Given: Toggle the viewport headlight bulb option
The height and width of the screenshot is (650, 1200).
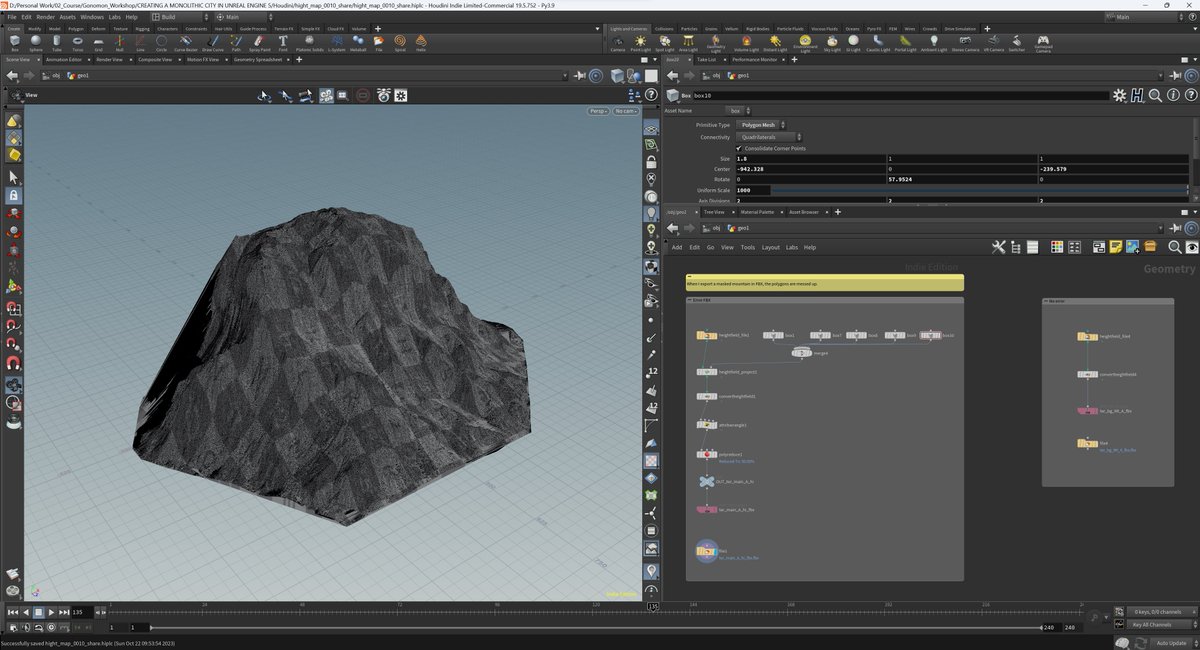Looking at the screenshot, I should click(651, 216).
